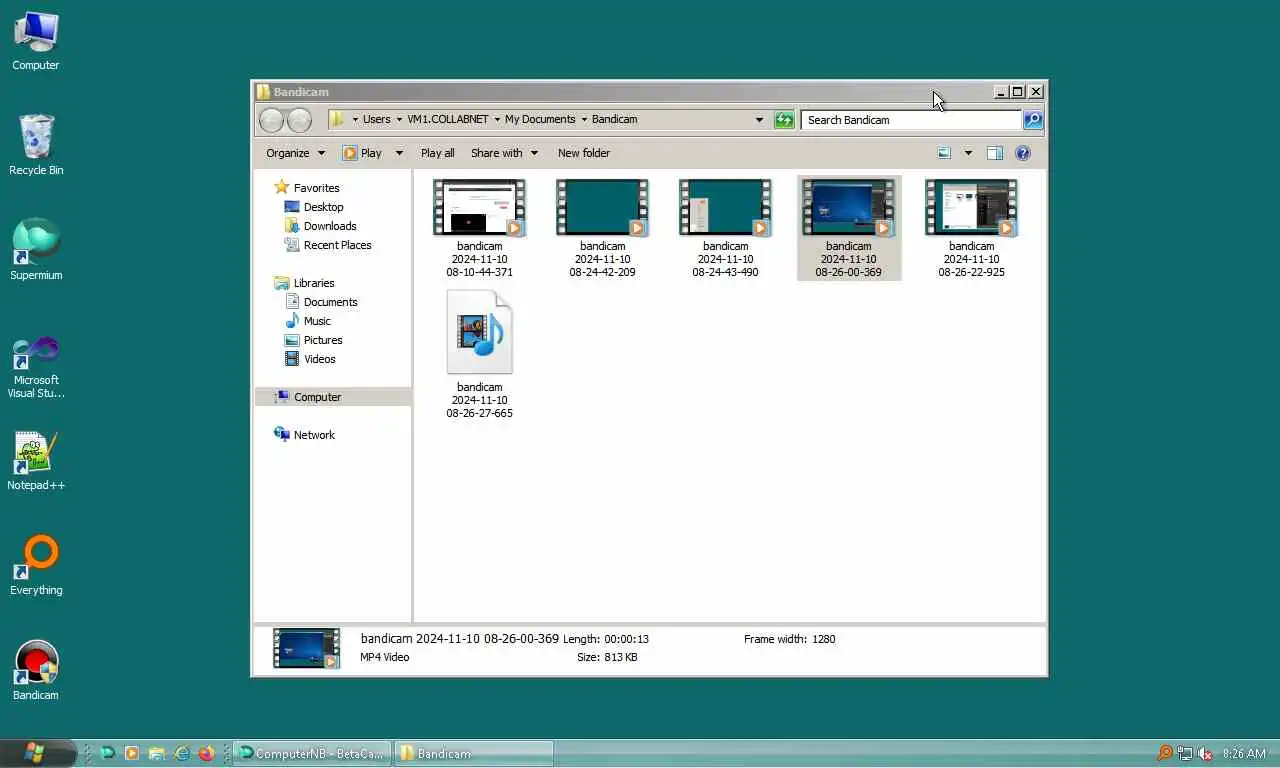Open the Computer desktop icon
Image resolution: width=1280 pixels, height=768 pixels.
click(36, 41)
